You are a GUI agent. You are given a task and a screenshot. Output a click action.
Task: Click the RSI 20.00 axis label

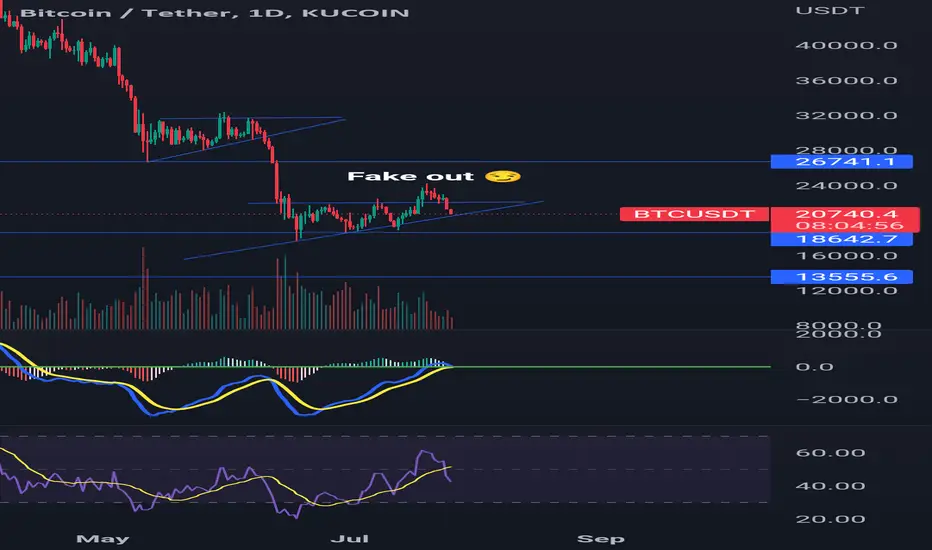coord(830,520)
